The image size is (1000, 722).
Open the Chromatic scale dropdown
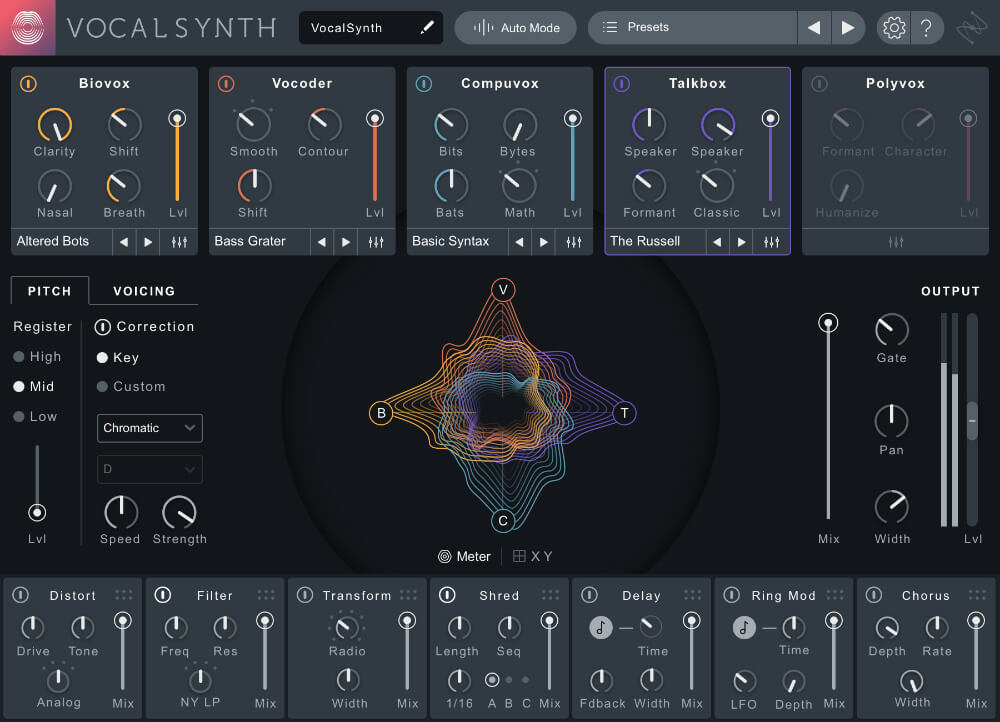(x=149, y=428)
